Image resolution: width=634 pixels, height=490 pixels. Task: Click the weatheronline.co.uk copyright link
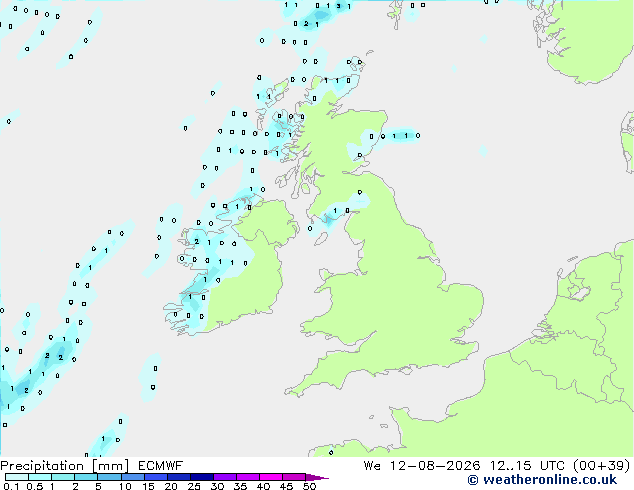[x=542, y=480]
